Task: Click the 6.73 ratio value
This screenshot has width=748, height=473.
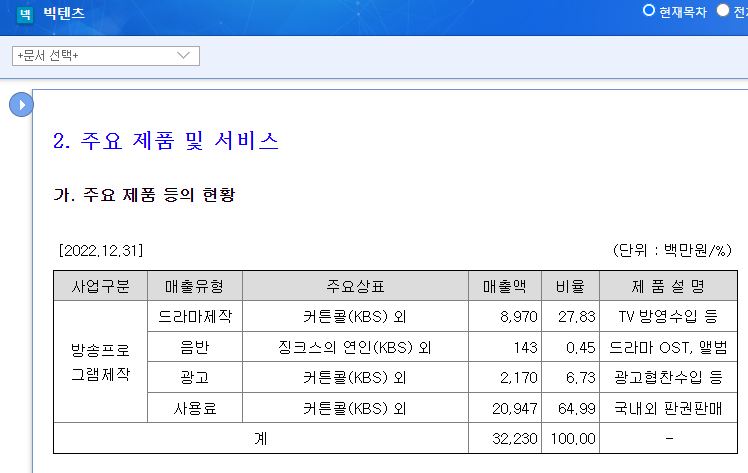Action: click(x=581, y=378)
